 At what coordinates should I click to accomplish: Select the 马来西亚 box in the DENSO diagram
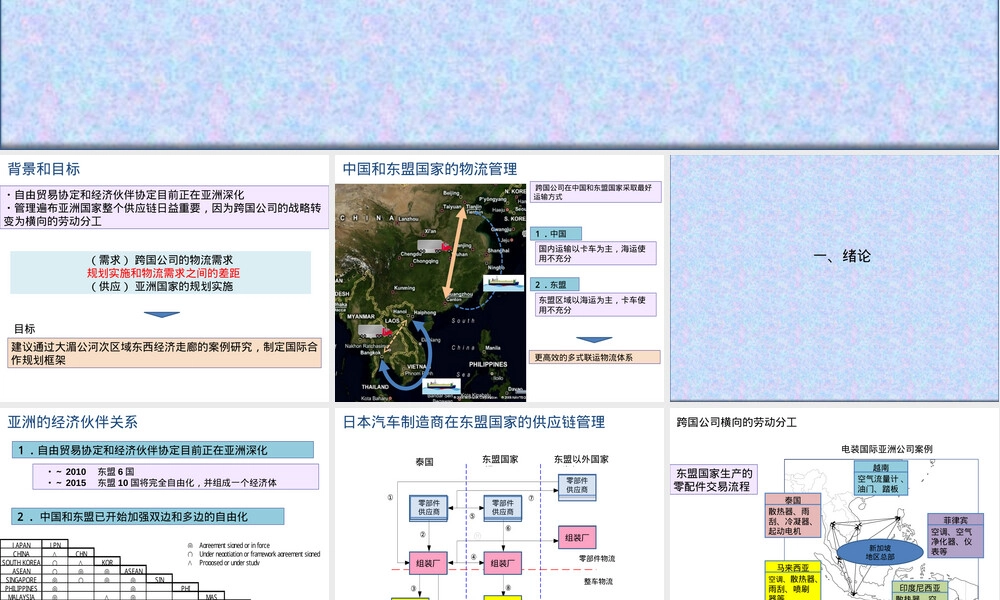pyautogui.click(x=793, y=580)
